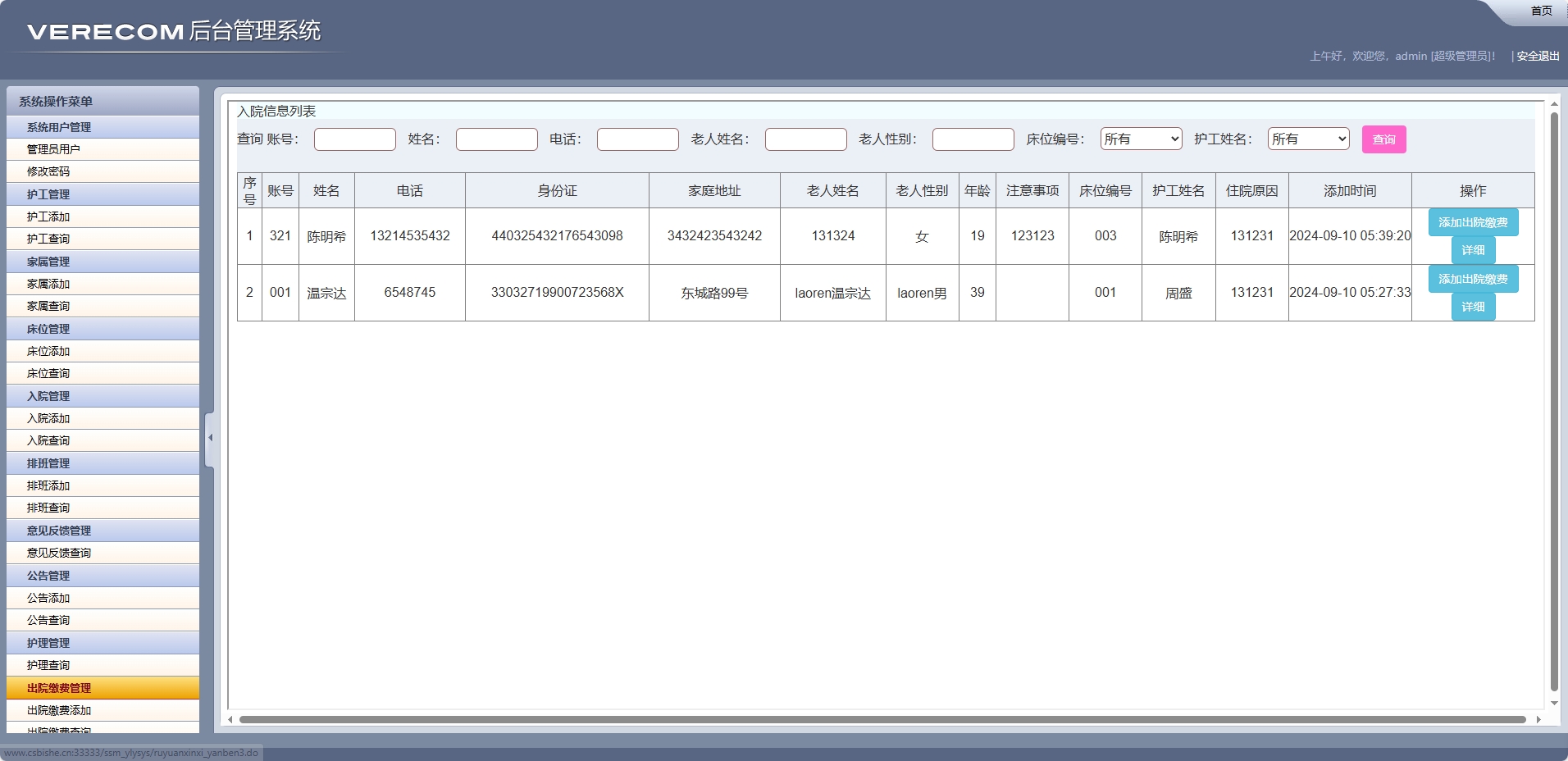The image size is (1568, 761).
Task: Click ID number 33032719900723568X
Action: 557,293
